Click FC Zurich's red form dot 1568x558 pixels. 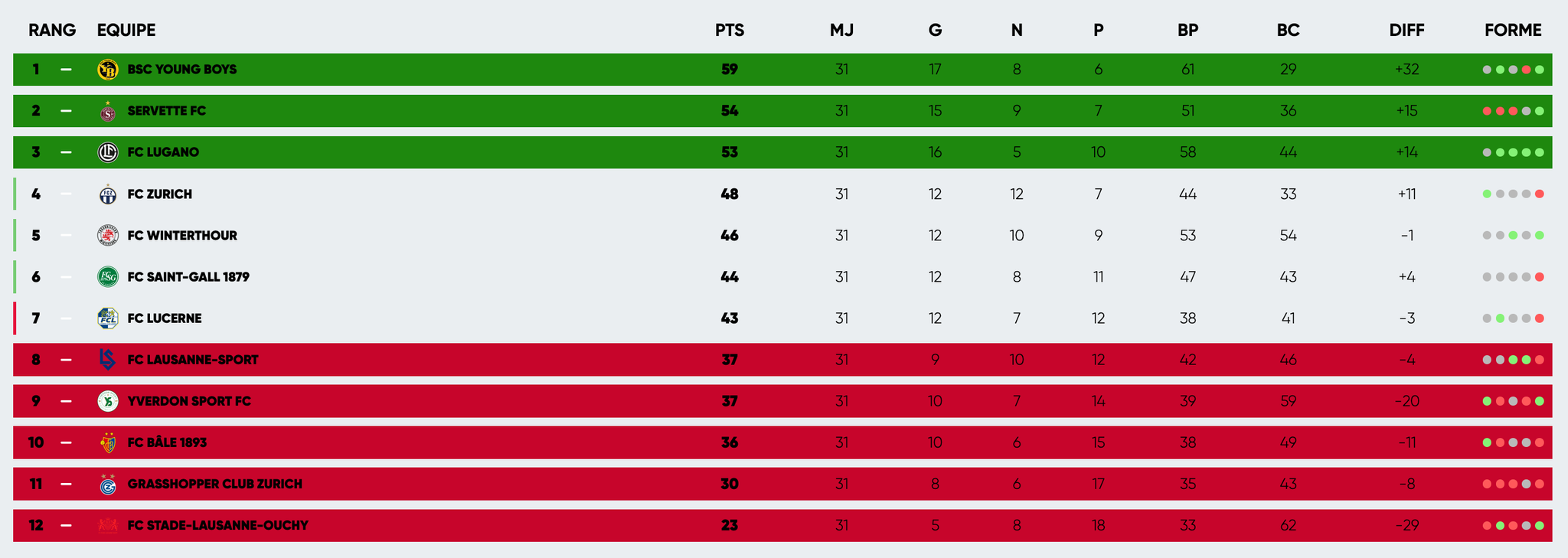click(1540, 194)
